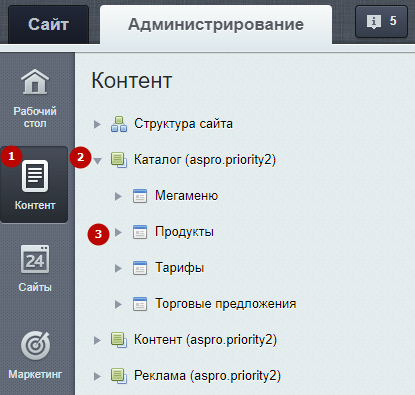Open the Маркетинг target icon
Image resolution: width=415 pixels, height=395 pixels.
(x=36, y=346)
